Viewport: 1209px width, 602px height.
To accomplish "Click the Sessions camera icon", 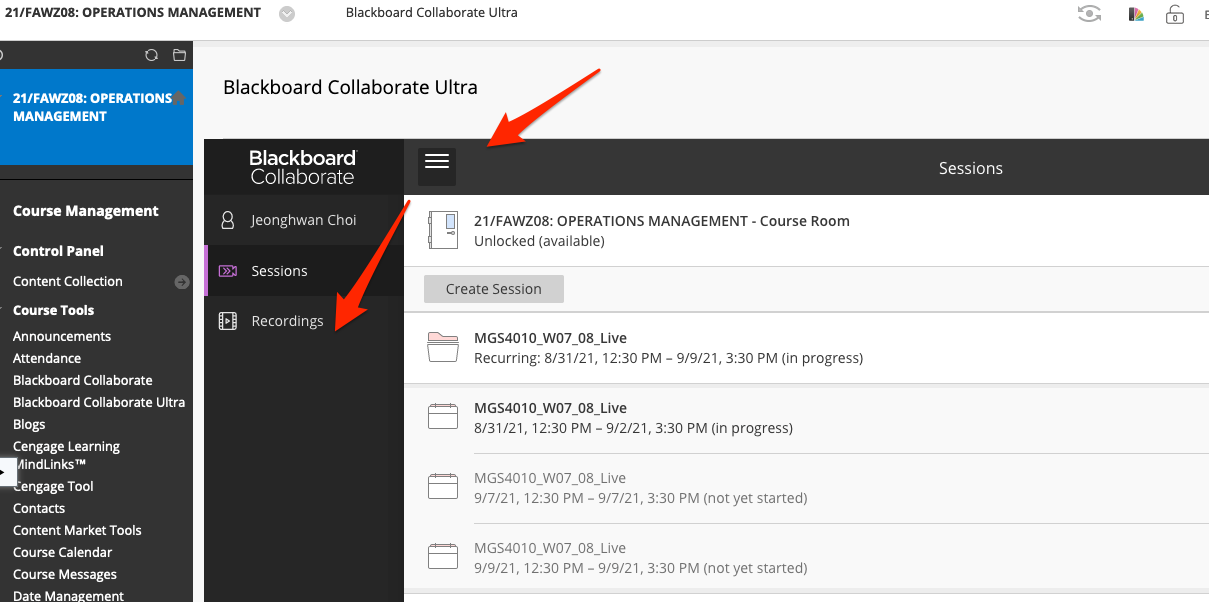I will point(228,271).
